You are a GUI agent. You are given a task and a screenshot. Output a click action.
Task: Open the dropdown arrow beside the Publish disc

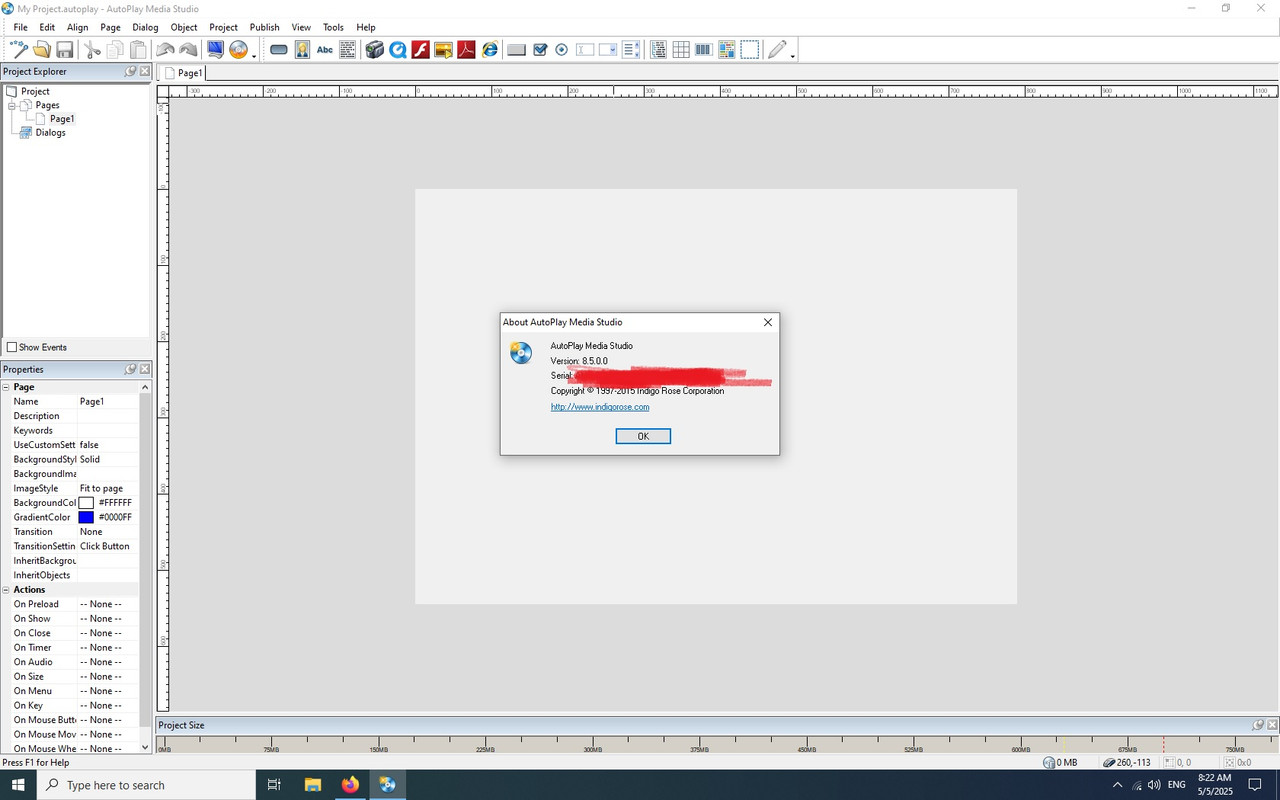pos(254,56)
